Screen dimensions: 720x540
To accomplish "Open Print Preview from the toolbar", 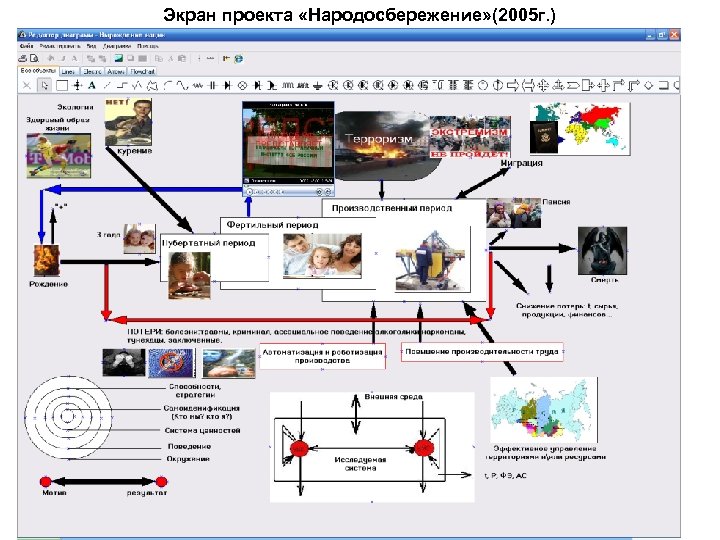I will click(x=34, y=58).
